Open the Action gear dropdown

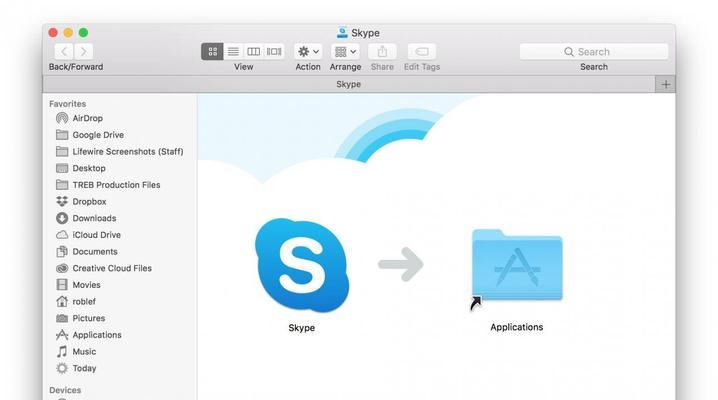pyautogui.click(x=308, y=52)
